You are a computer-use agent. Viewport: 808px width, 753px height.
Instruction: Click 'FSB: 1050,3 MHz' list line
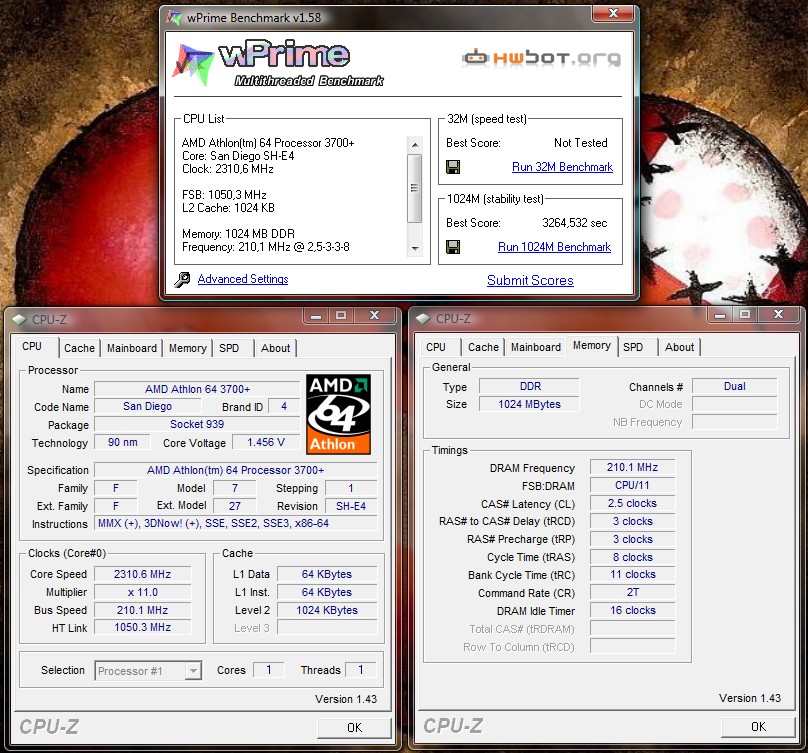[x=224, y=195]
